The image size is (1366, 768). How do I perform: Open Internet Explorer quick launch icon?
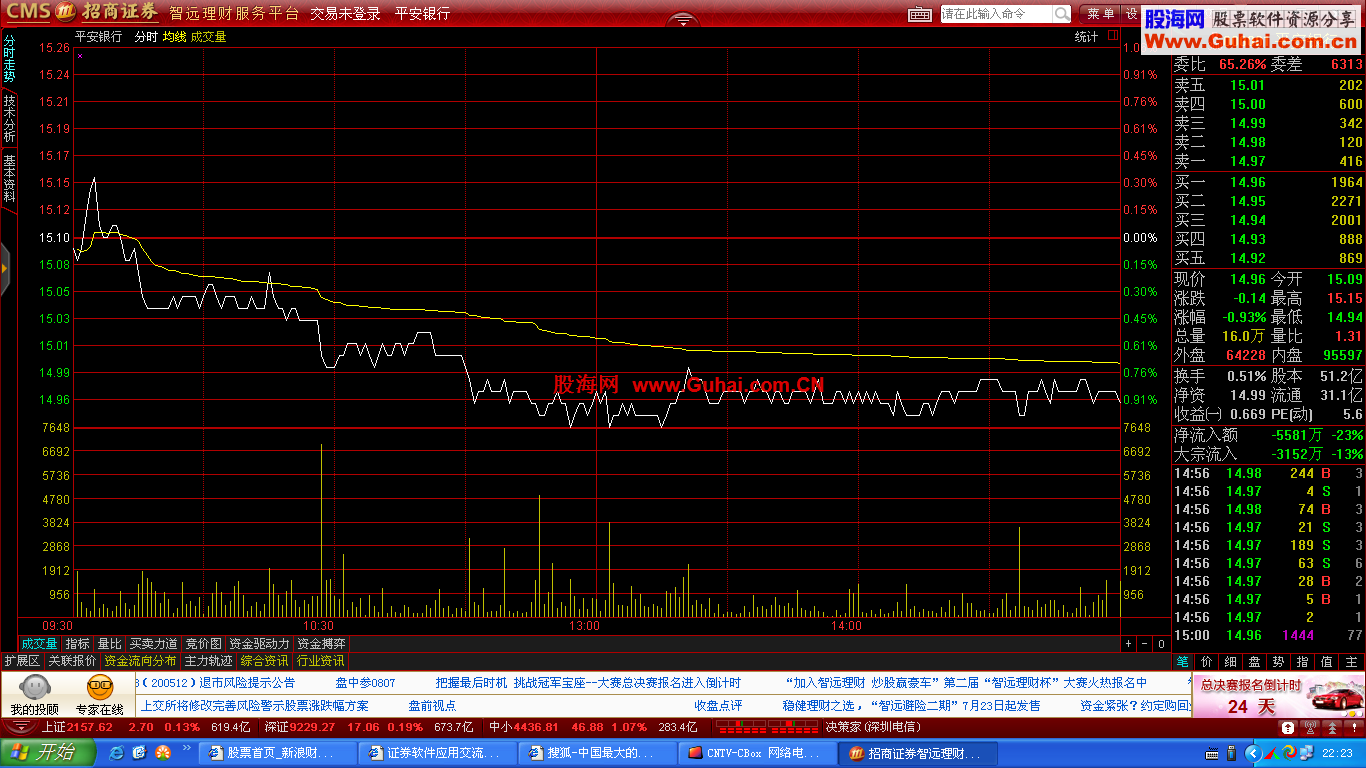(x=117, y=752)
